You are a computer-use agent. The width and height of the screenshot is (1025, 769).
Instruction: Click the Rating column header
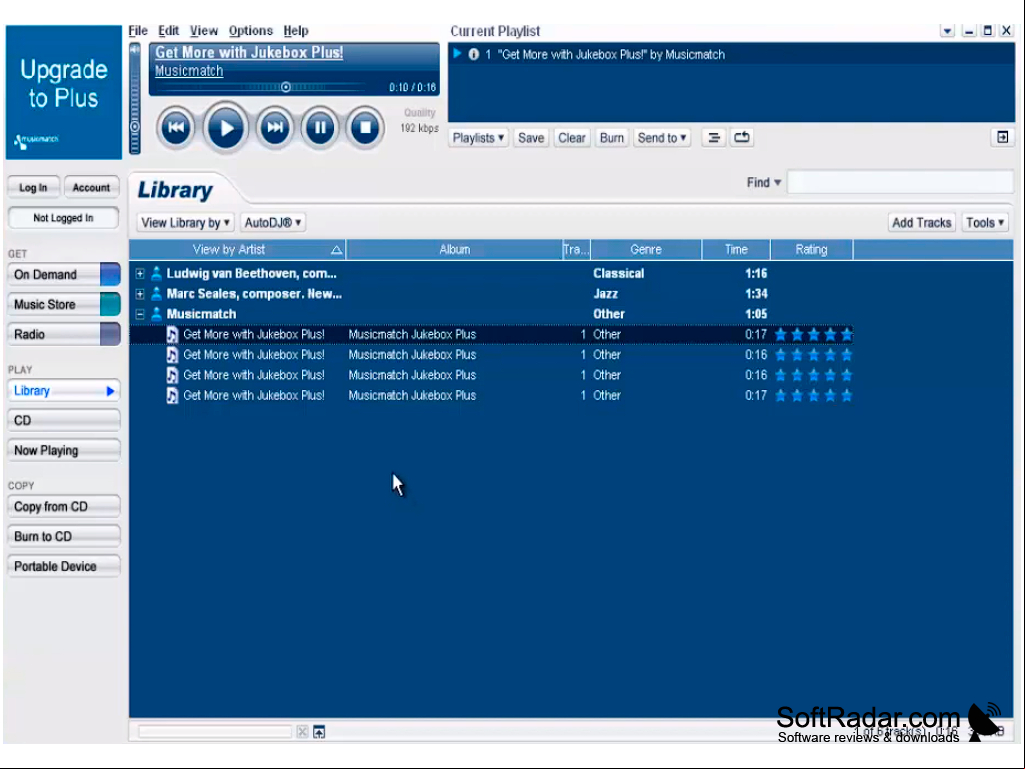811,250
